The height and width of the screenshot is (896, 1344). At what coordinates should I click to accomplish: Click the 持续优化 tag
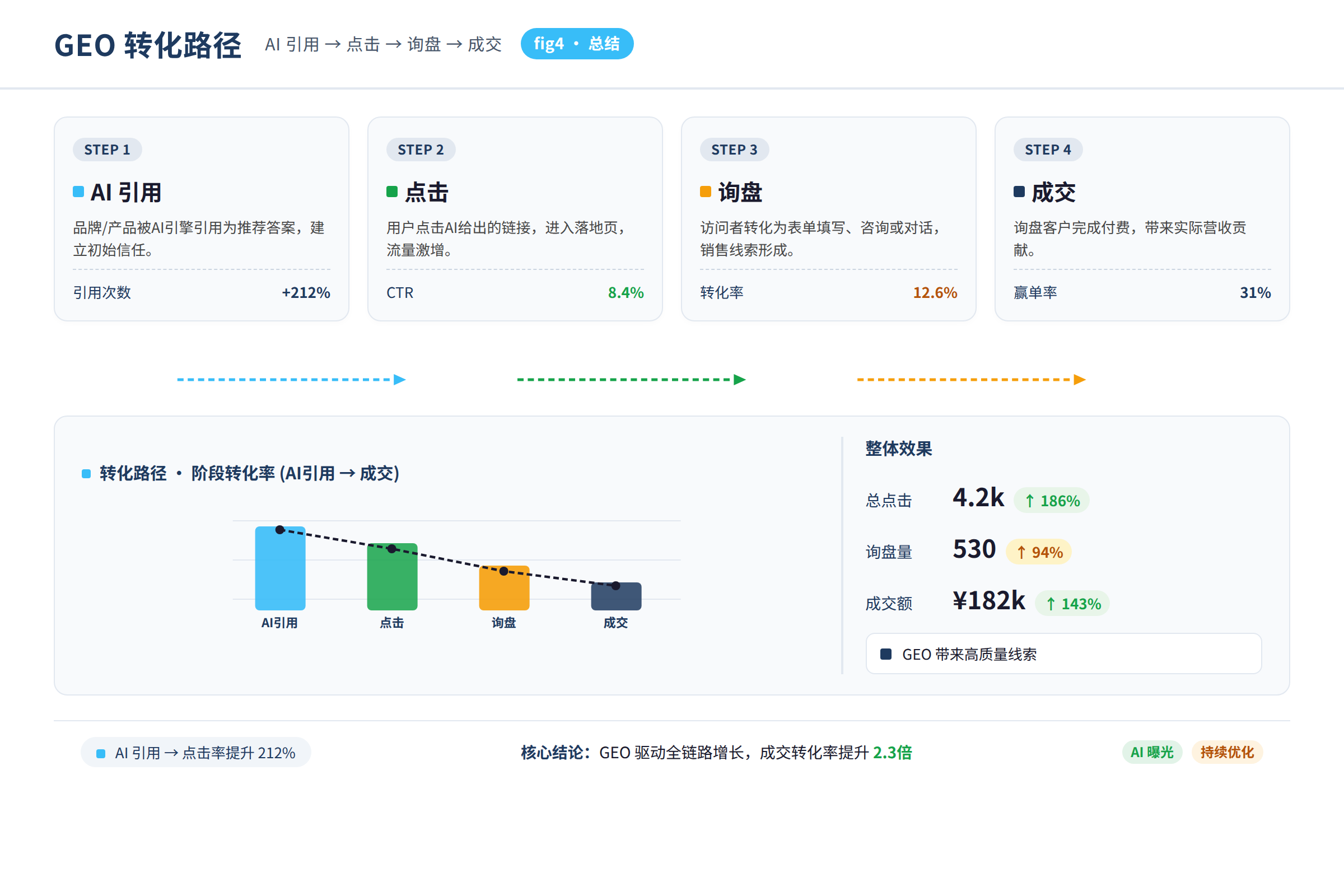click(x=1228, y=753)
